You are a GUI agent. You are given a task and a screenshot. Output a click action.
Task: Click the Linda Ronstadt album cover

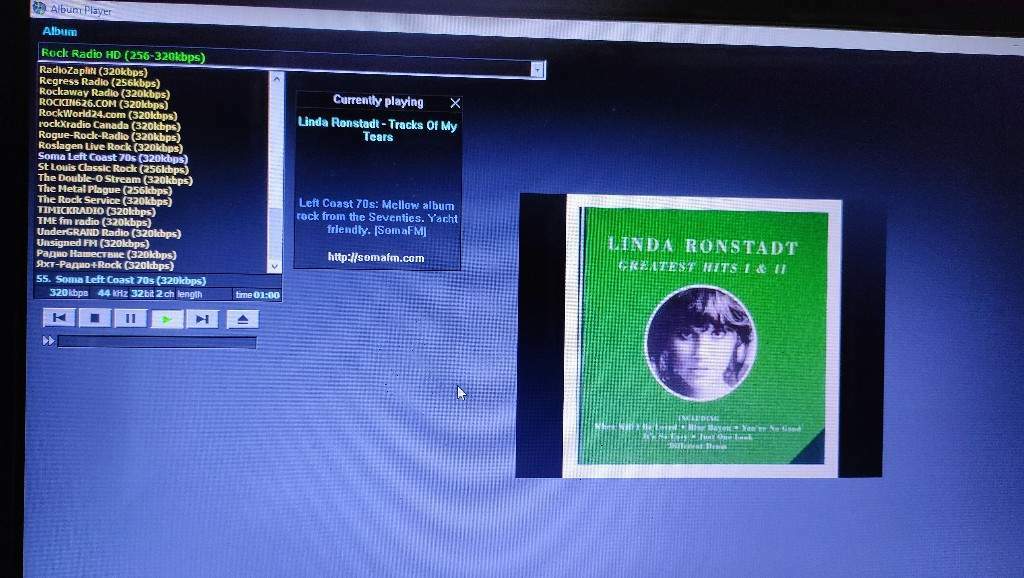coord(701,338)
